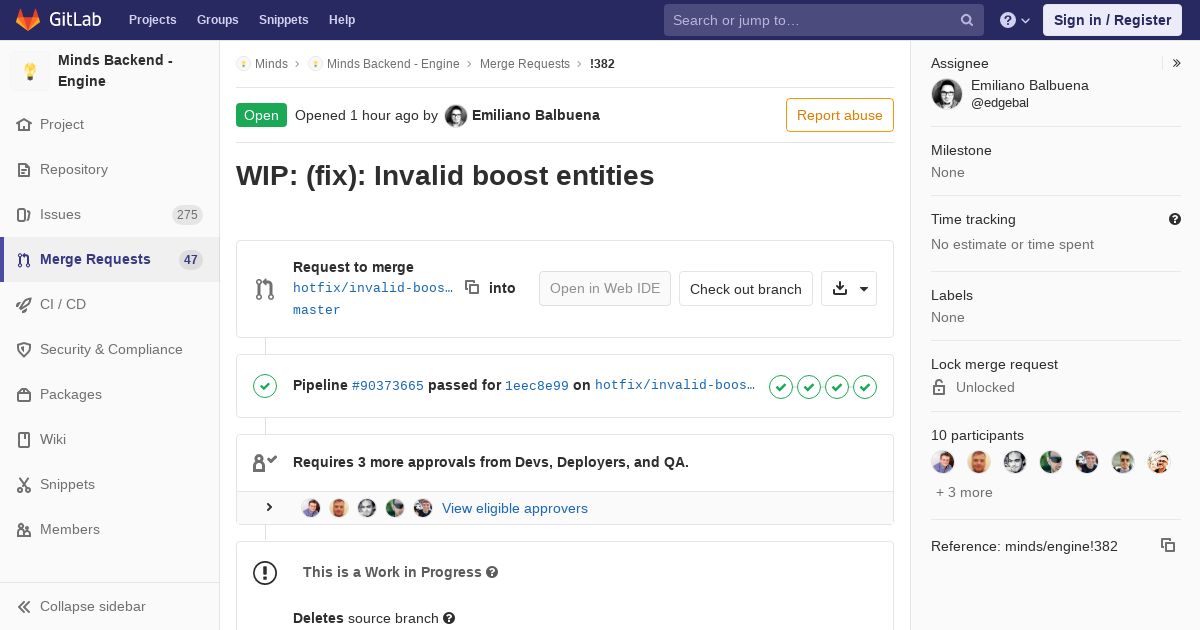Screen dimensions: 1200x630
Task: Click the first pipeline stage check icon
Action: pos(781,386)
